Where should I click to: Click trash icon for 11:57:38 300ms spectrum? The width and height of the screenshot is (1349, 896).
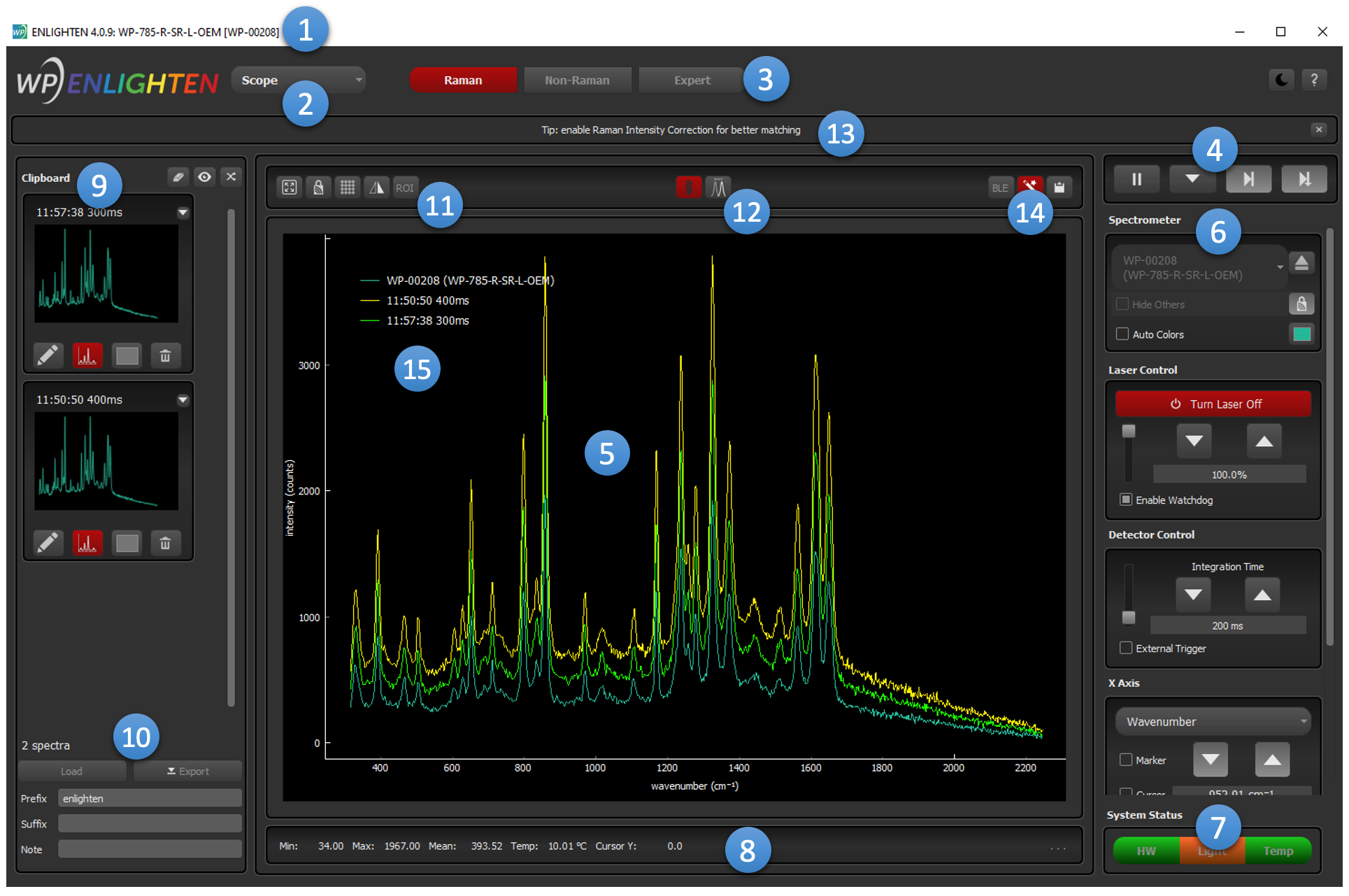click(x=165, y=356)
